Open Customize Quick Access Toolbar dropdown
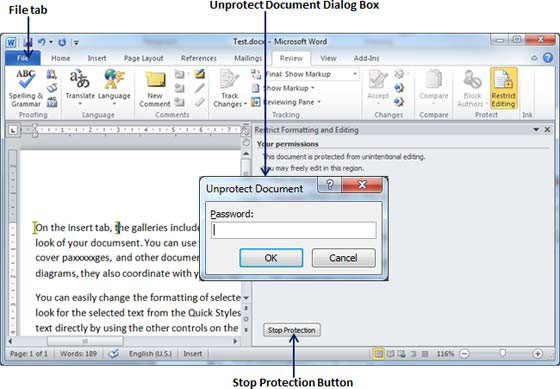This screenshot has height=389, width=560. click(76, 43)
